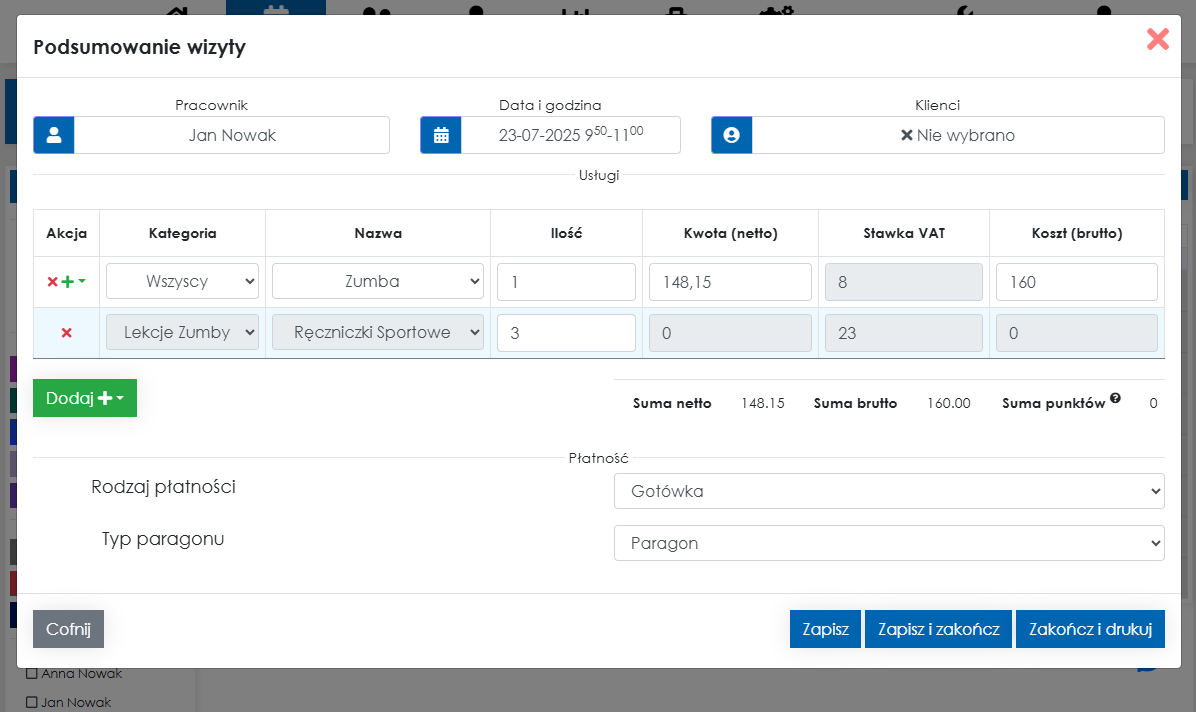Viewport: 1196px width, 712px height.
Task: Open the Wszyscy category dropdown
Action: [x=182, y=282]
